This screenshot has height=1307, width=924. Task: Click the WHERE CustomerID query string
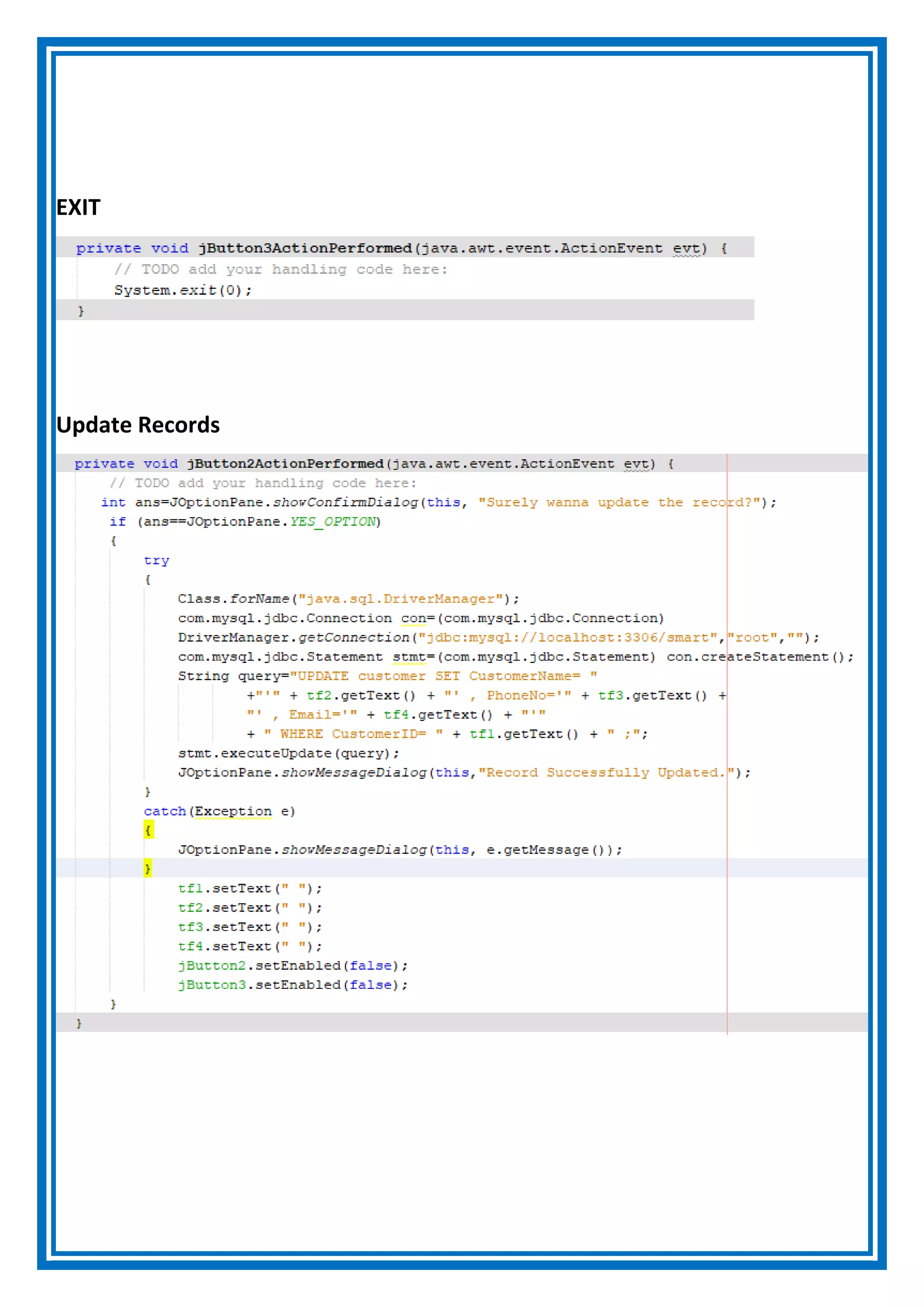353,734
